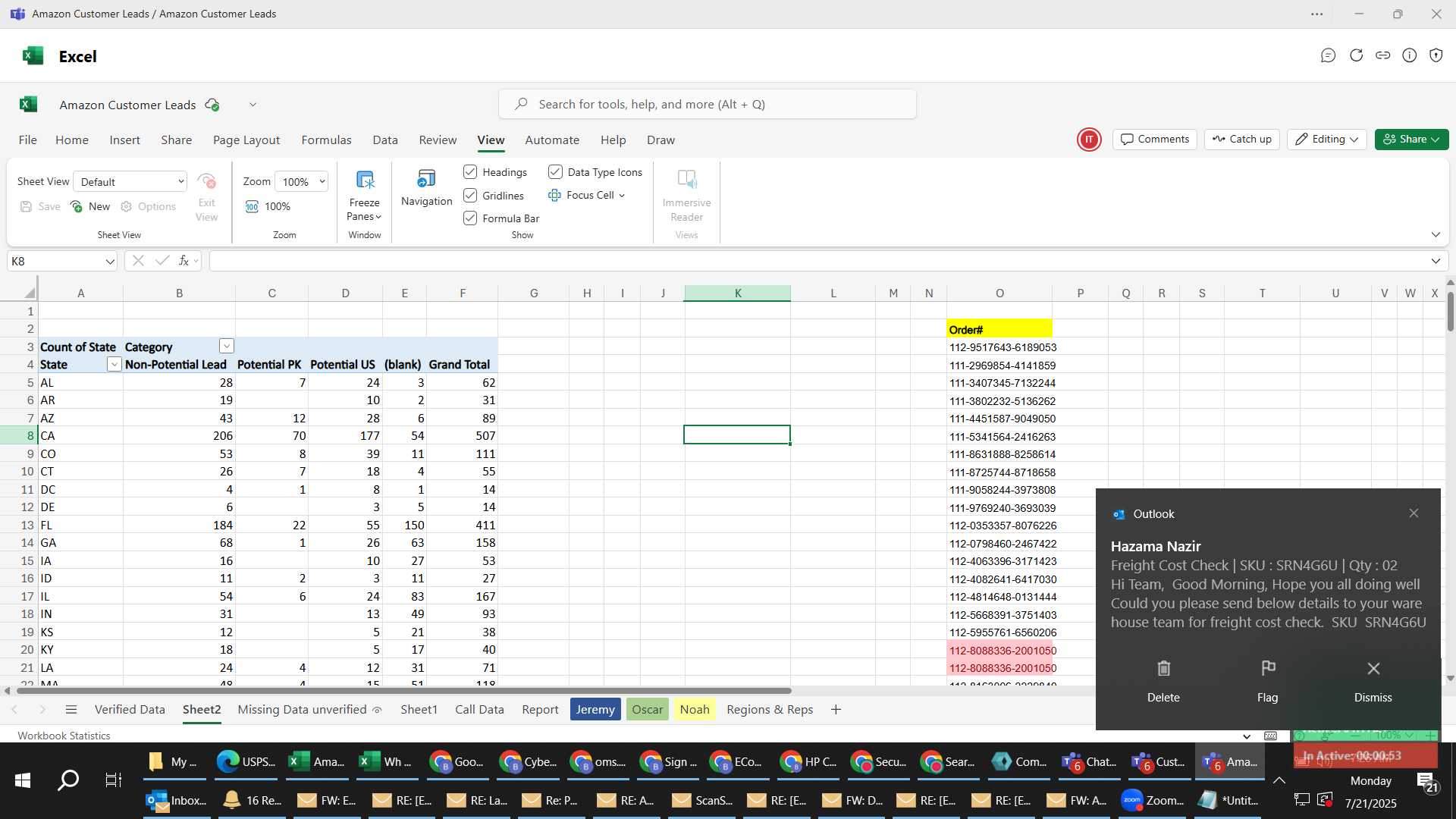Close the Outlook notification popup
This screenshot has width=1456, height=819.
click(1414, 513)
